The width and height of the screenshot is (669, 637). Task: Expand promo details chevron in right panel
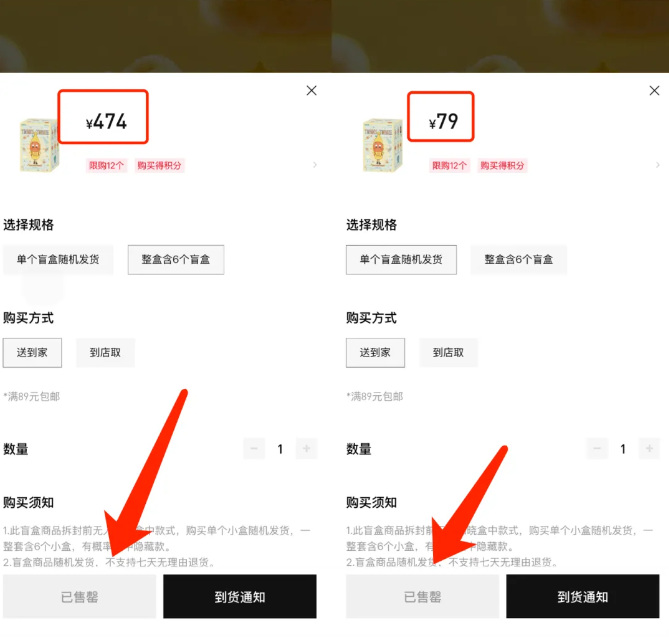click(x=657, y=165)
